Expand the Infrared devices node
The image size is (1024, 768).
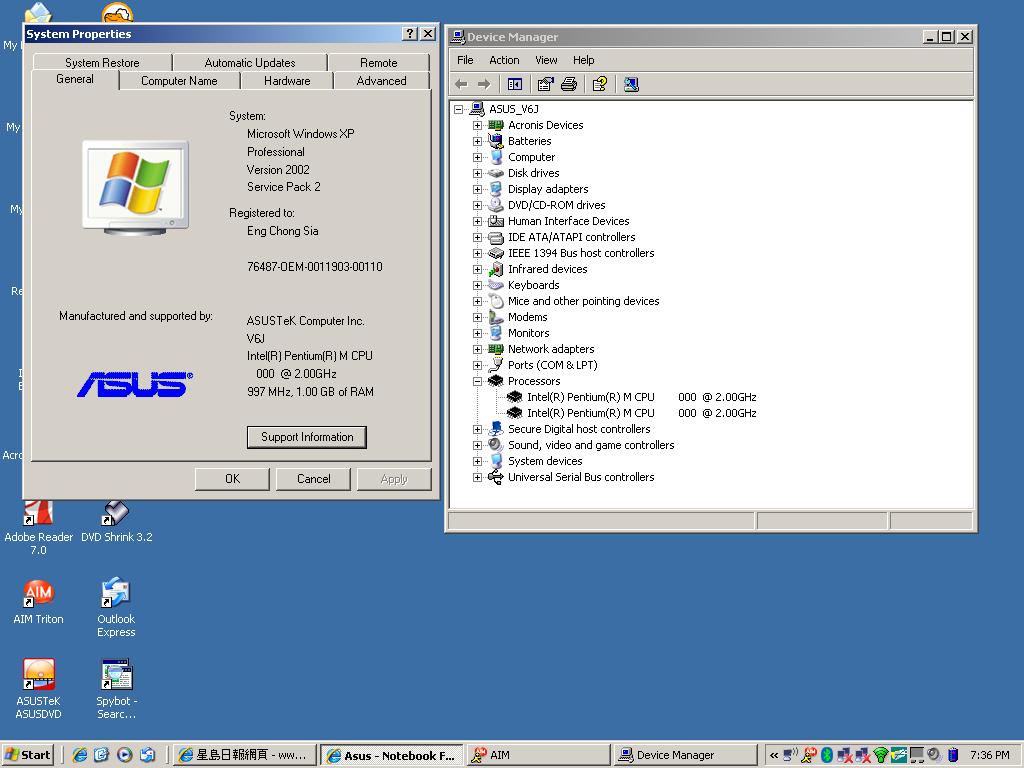tap(477, 269)
